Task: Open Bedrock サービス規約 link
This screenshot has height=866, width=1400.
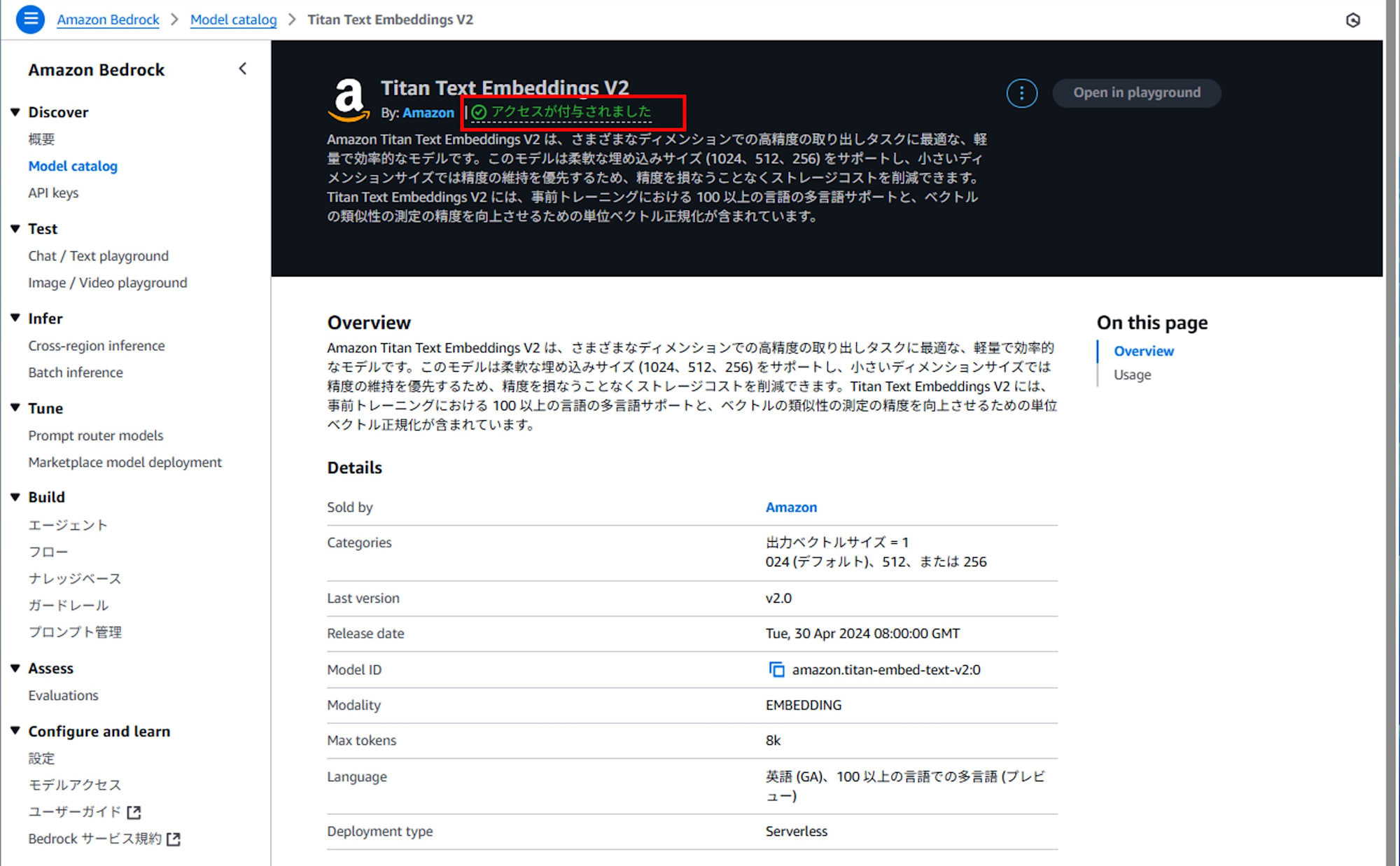Action: (94, 839)
